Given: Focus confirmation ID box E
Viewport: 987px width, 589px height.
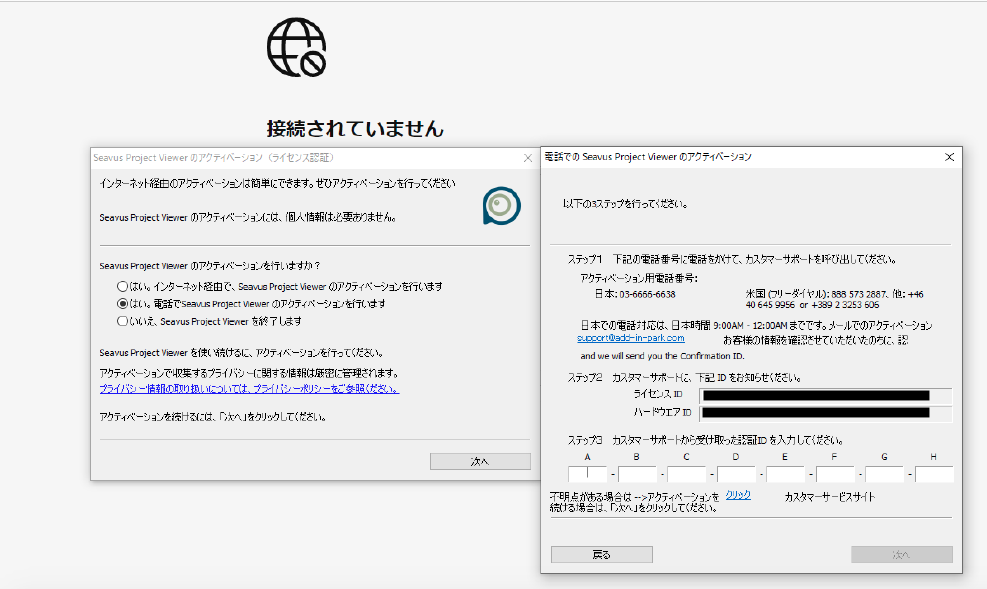Looking at the screenshot, I should (785, 474).
